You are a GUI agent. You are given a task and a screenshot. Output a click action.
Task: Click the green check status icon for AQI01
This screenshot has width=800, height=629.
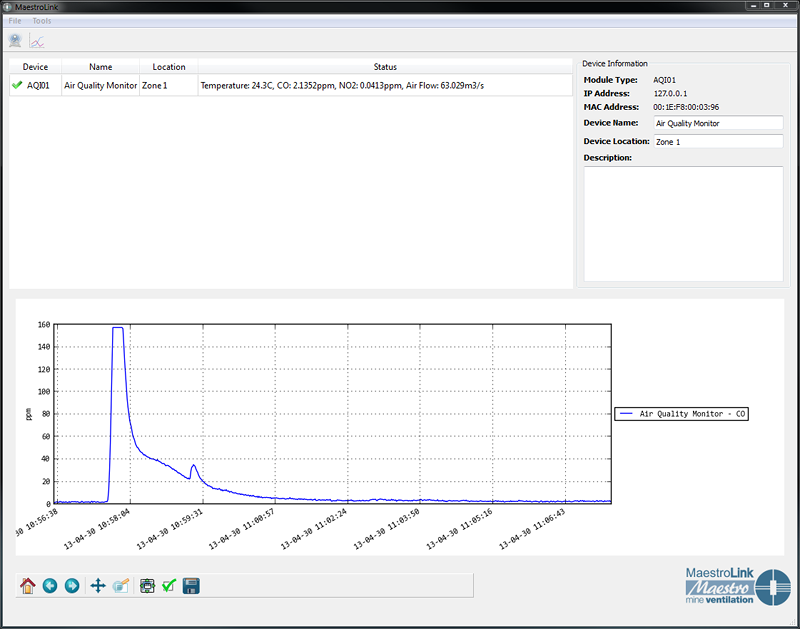pyautogui.click(x=17, y=85)
